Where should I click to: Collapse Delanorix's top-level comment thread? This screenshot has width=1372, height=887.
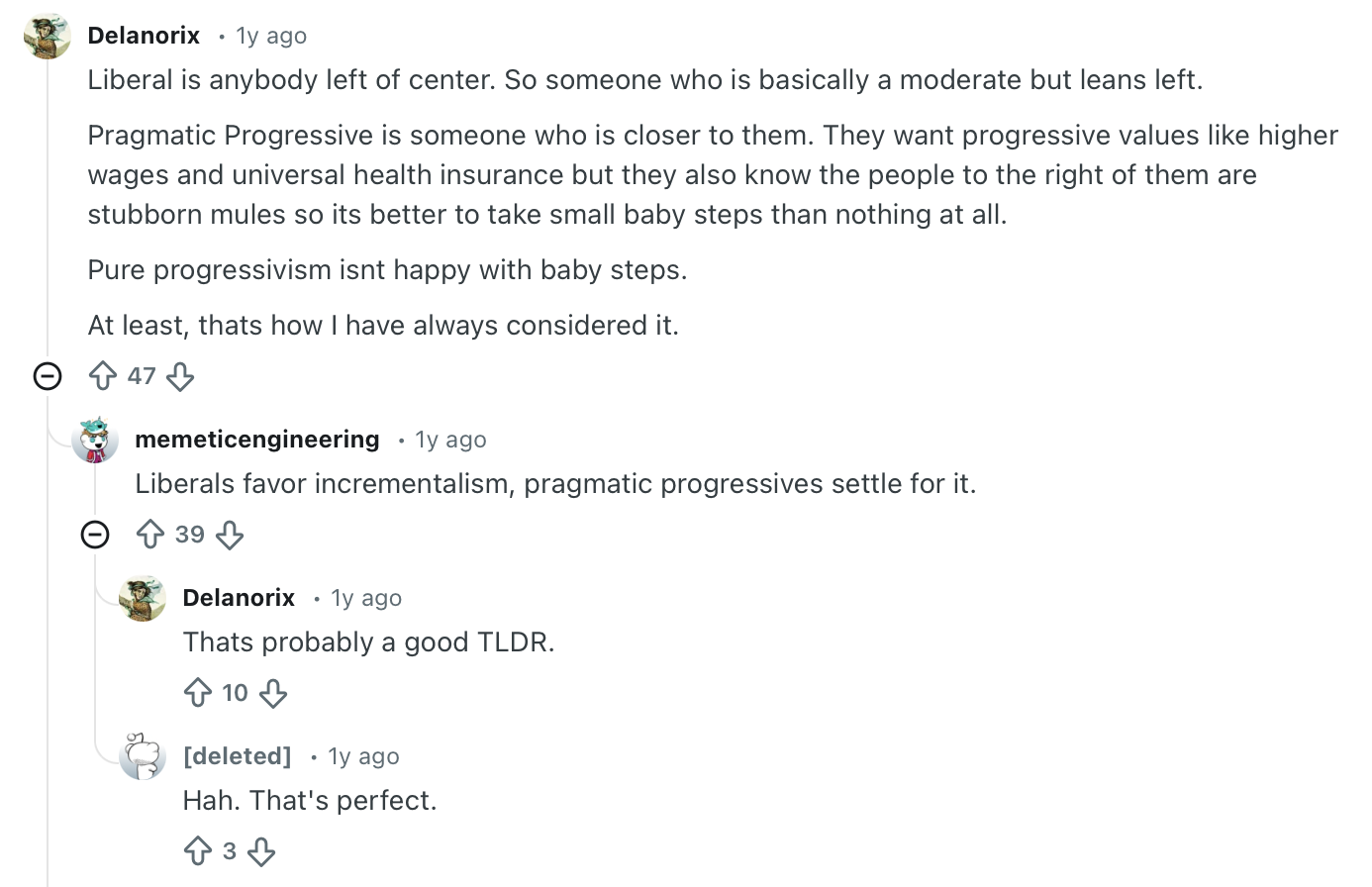click(48, 376)
